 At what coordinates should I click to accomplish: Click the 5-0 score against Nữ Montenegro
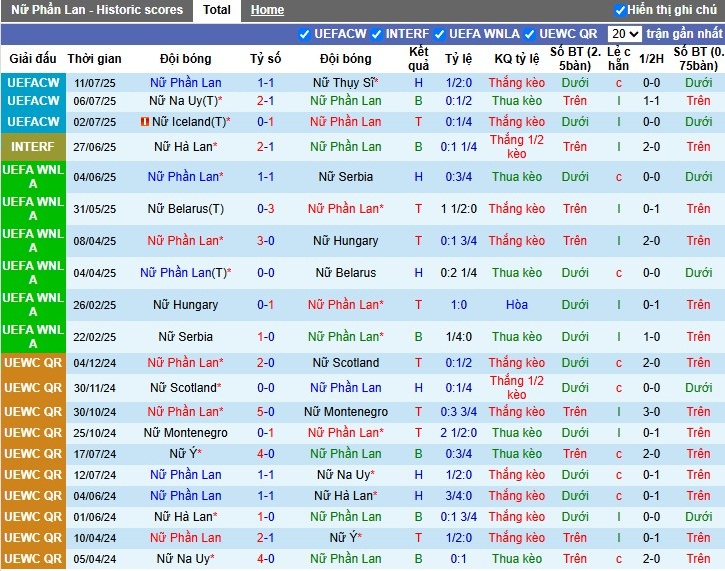coord(265,412)
